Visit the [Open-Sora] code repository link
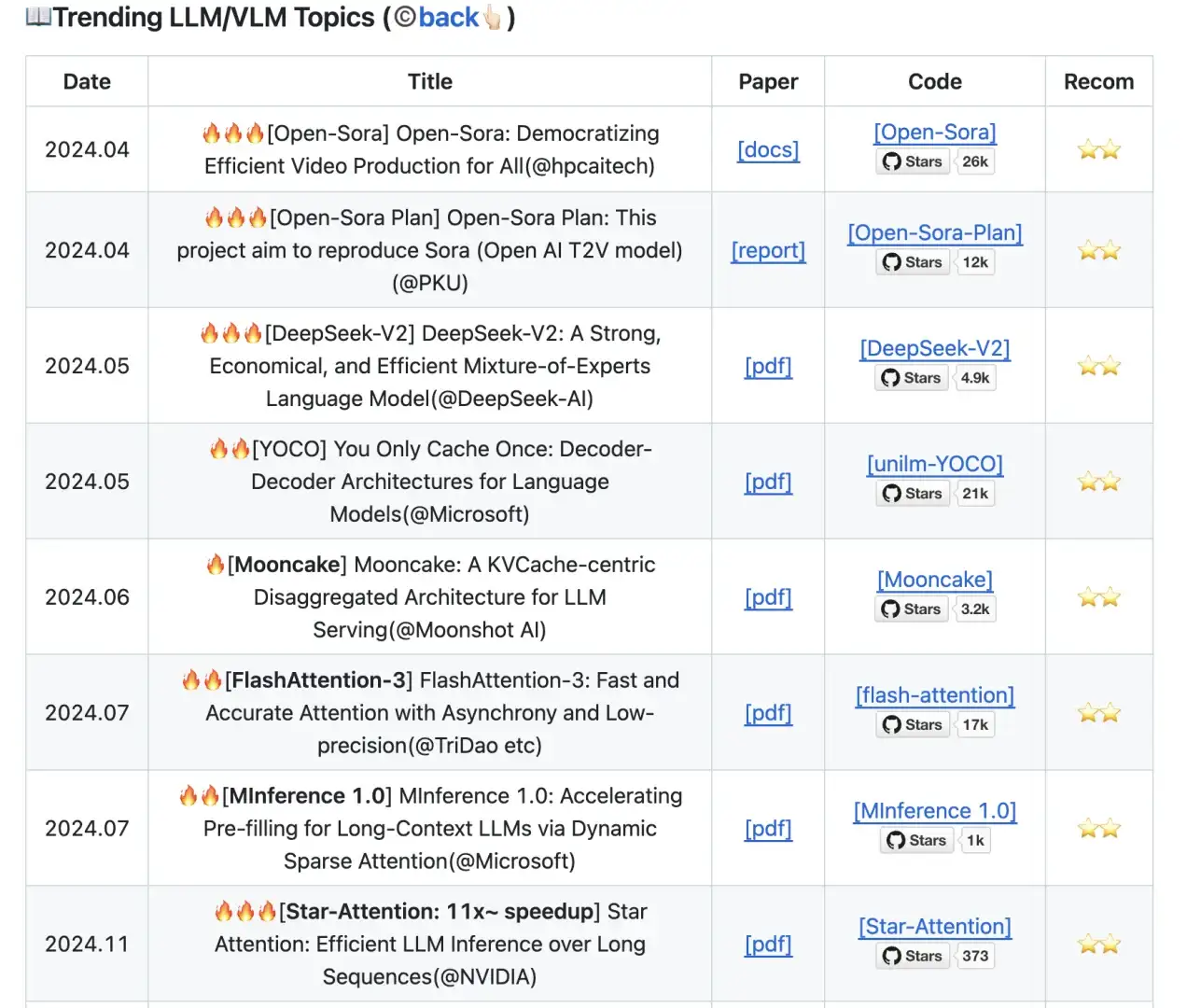This screenshot has height=1008, width=1187. (x=935, y=133)
